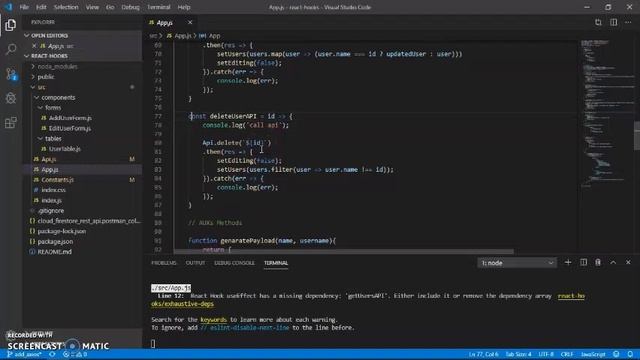Change indentation via 'Tab Size: 4'
Image resolution: width=640 pixels, height=360 pixels.
tap(518, 354)
